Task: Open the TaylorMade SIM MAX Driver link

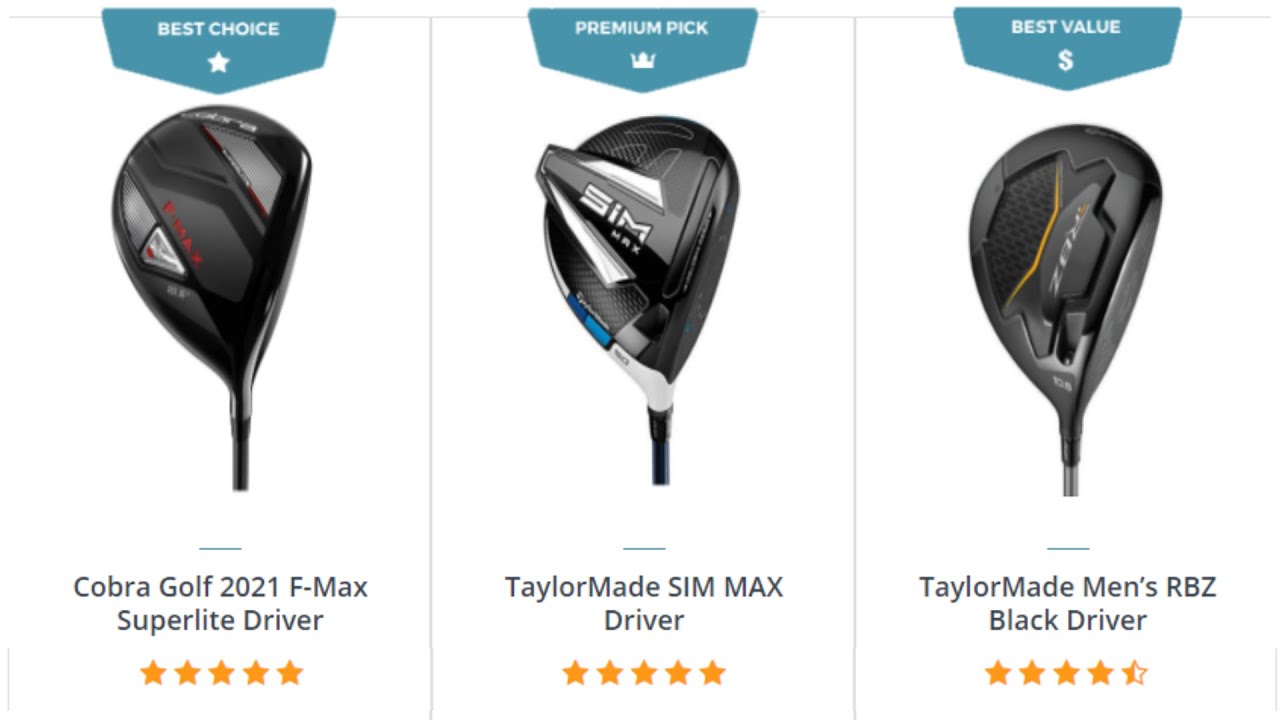Action: 644,603
